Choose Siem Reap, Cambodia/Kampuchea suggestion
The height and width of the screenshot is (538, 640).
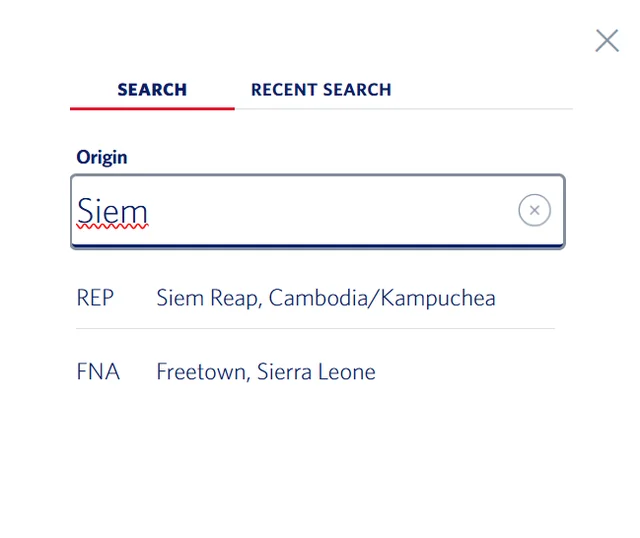coord(325,298)
